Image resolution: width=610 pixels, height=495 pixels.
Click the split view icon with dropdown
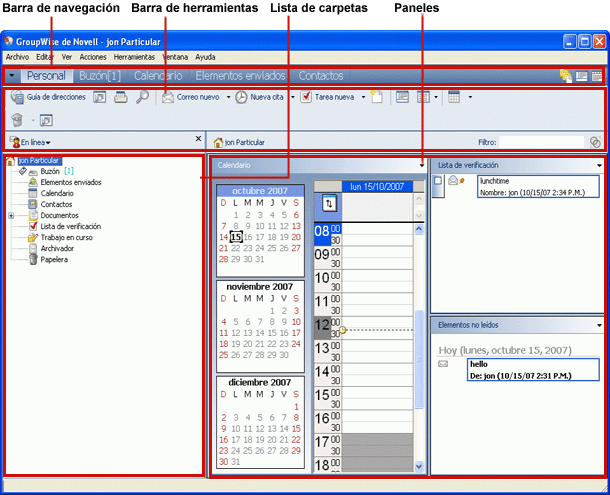tap(423, 97)
